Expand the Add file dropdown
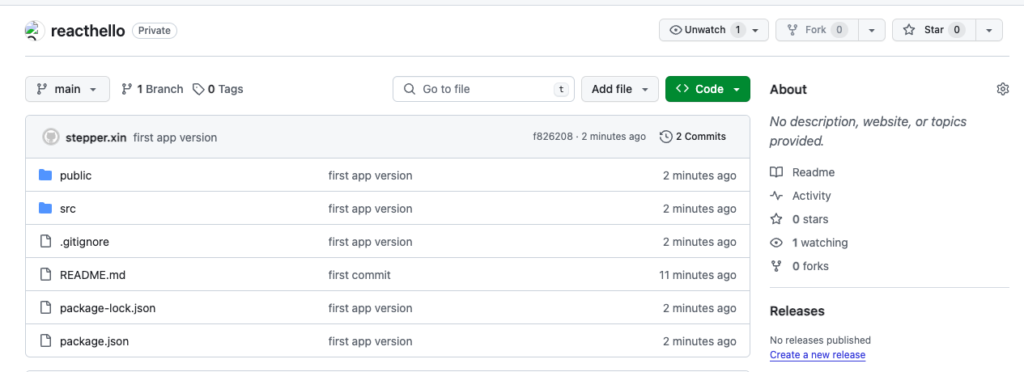The height and width of the screenshot is (372, 1024). click(x=620, y=89)
